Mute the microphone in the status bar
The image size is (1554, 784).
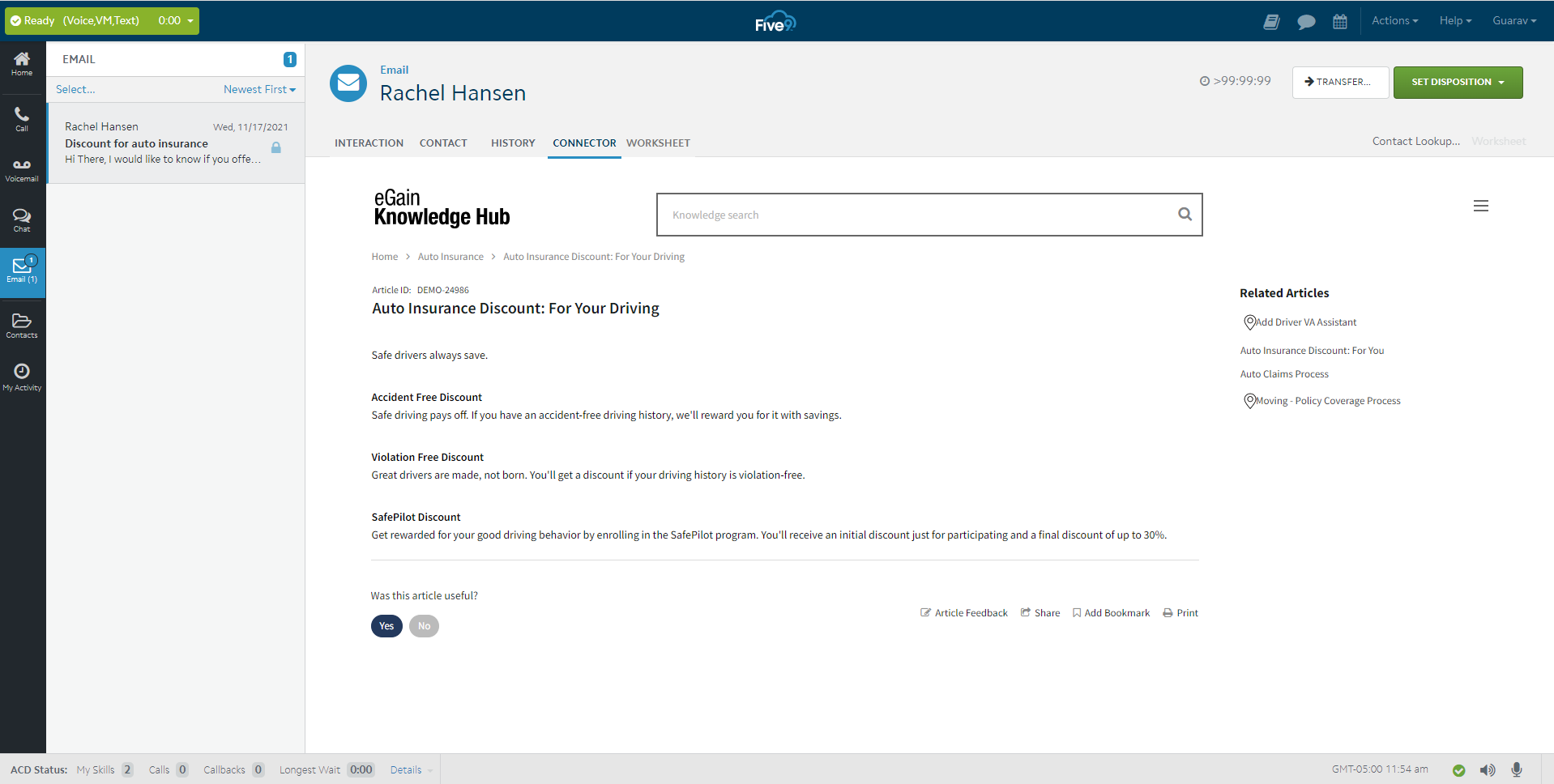[x=1516, y=769]
